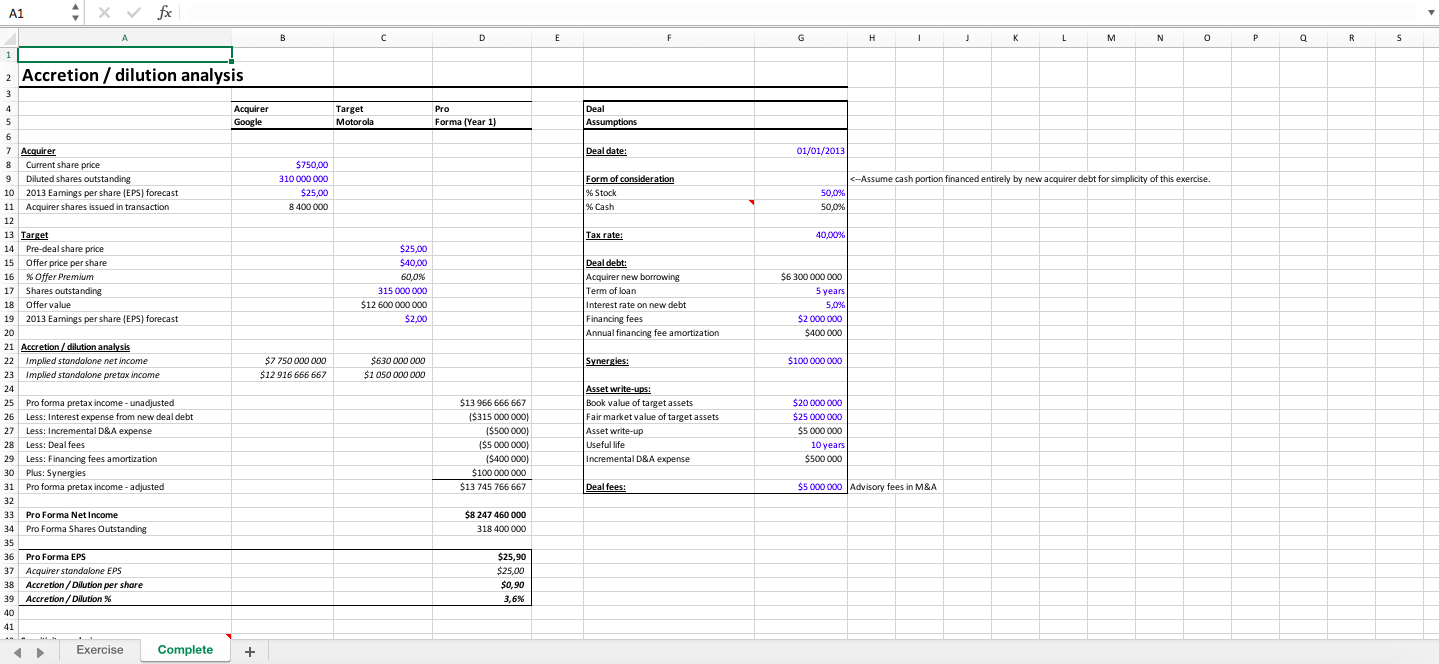1439x664 pixels.
Task: Select target EPS forecast $2,00 cell
Action: coord(382,318)
